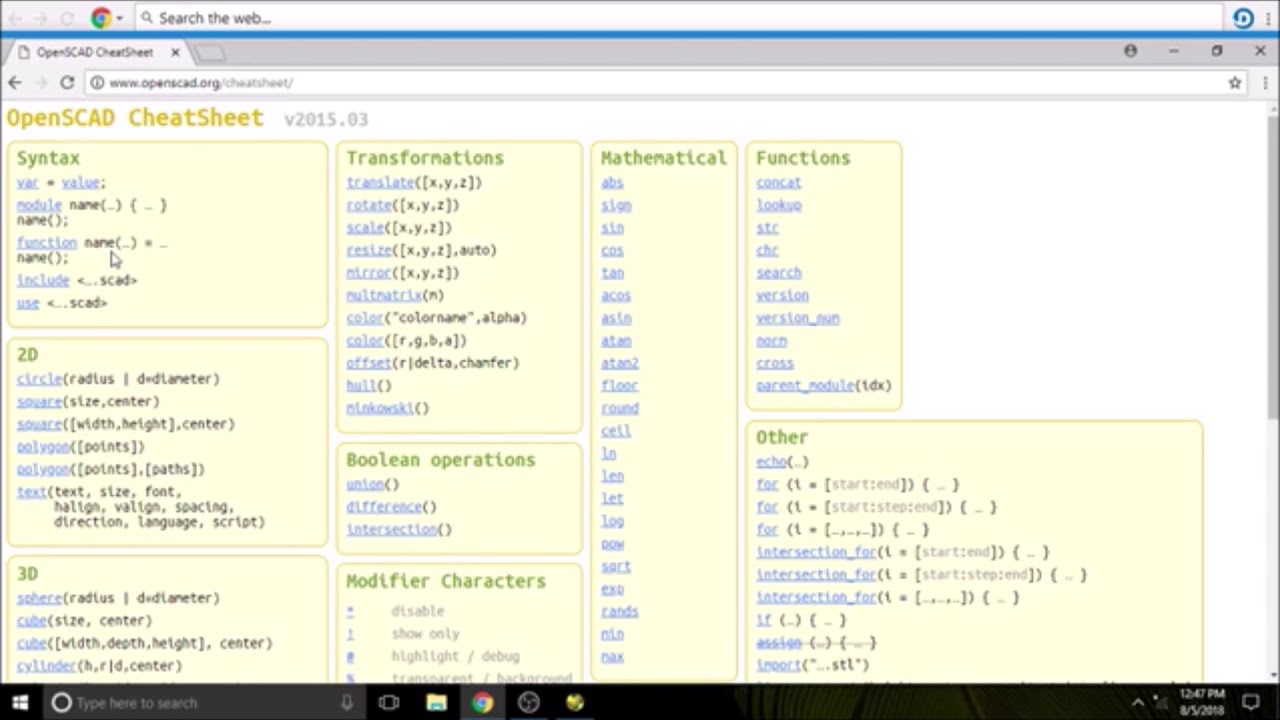Image resolution: width=1280 pixels, height=720 pixels.
Task: Open a new tab beside the CheatSheet tab
Action: [x=210, y=52]
